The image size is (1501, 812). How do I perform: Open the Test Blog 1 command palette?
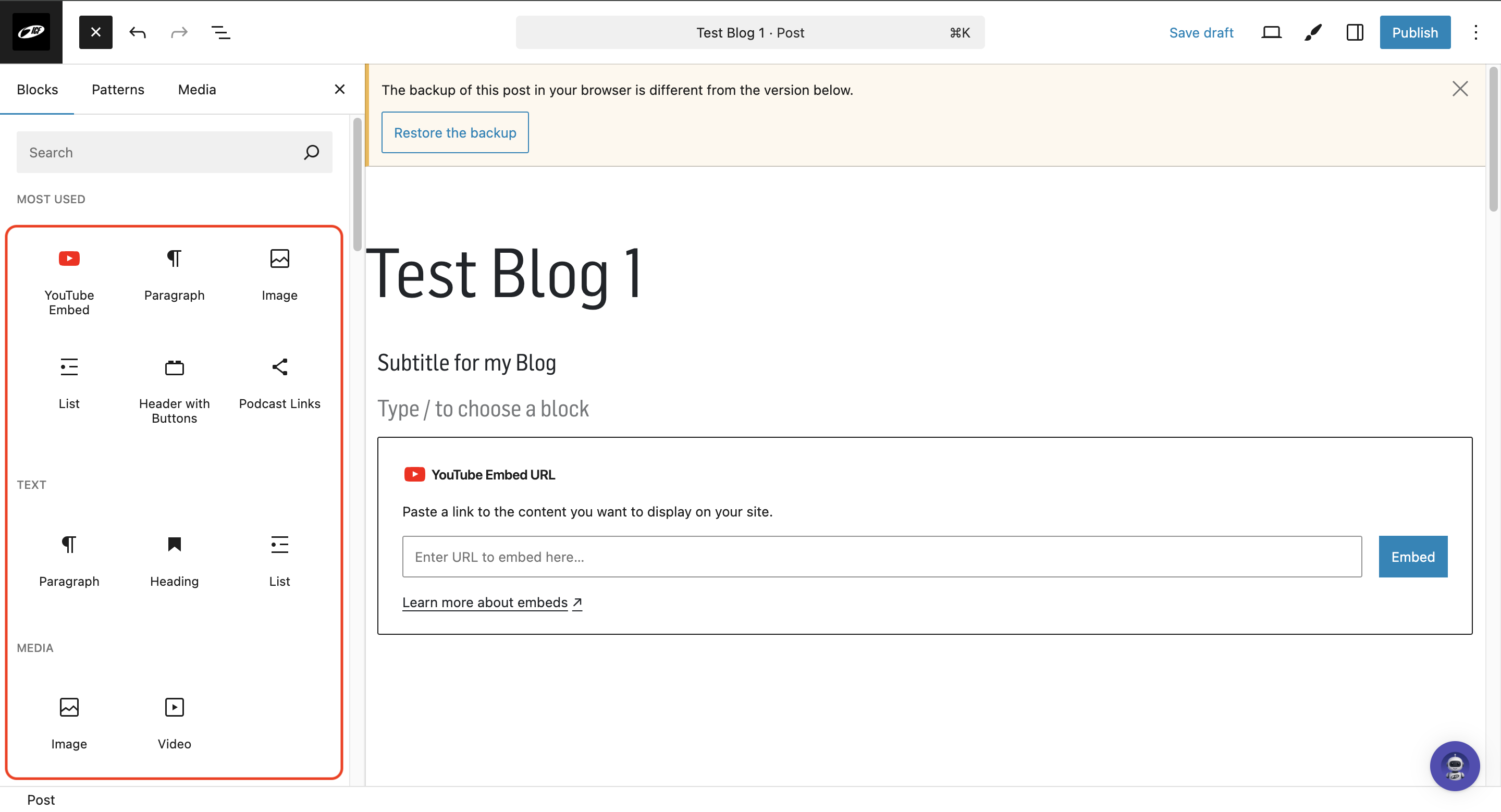coord(749,33)
